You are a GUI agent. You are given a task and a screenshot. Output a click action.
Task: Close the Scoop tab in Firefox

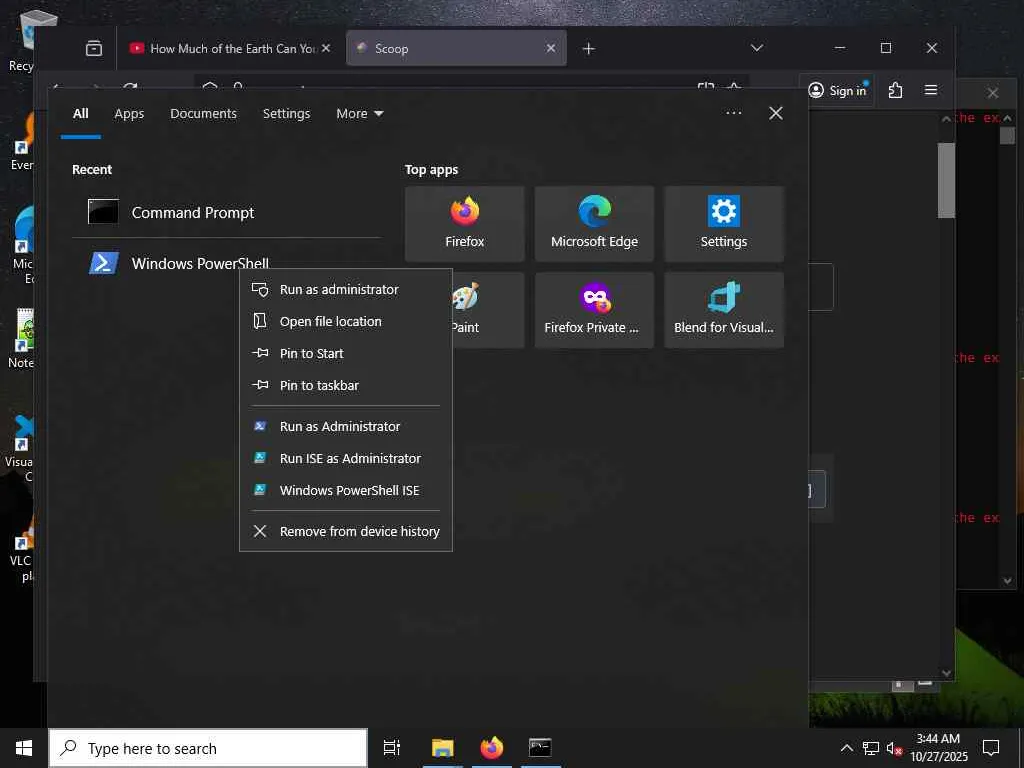point(551,48)
